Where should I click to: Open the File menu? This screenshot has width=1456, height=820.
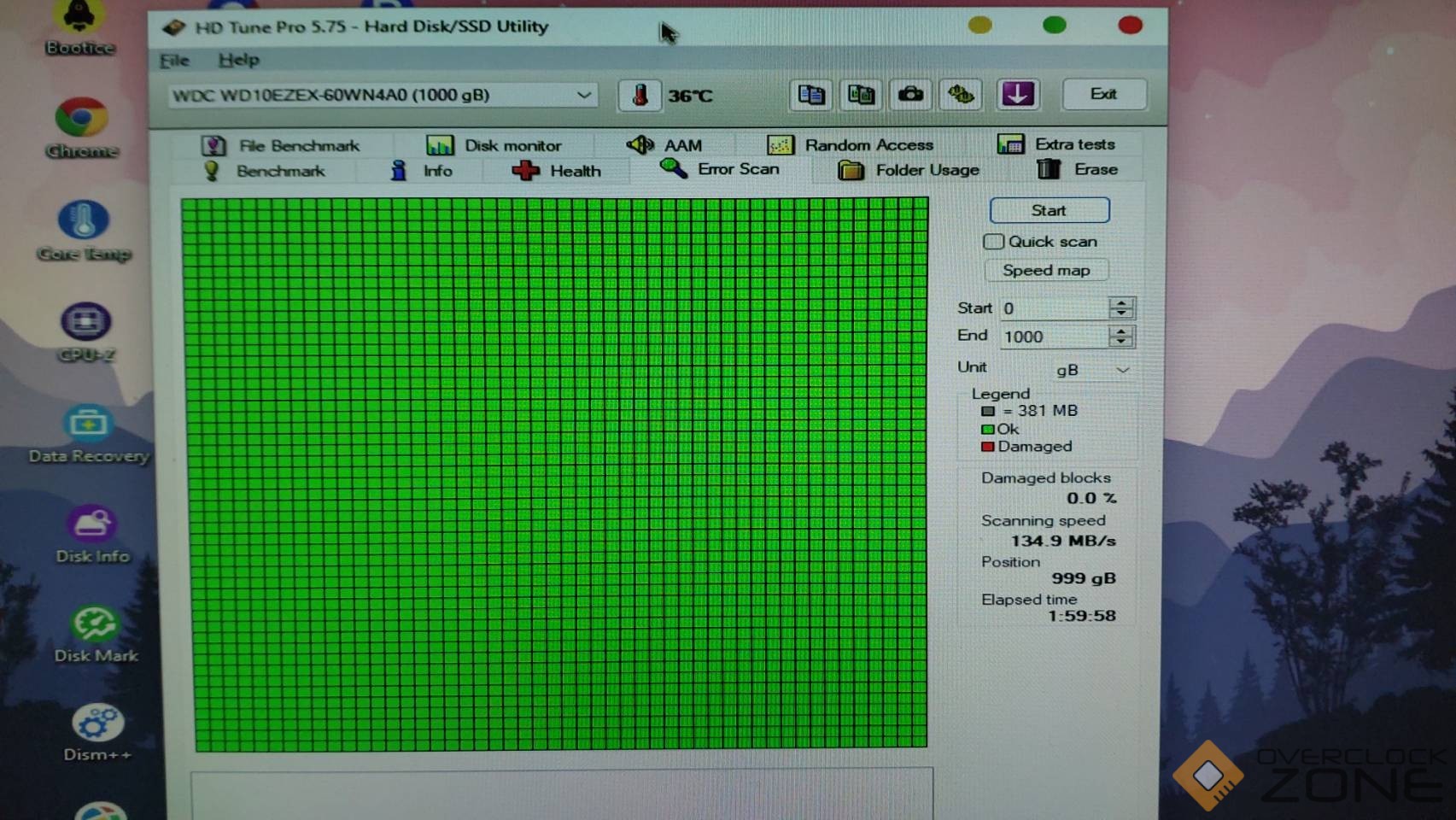tap(174, 60)
